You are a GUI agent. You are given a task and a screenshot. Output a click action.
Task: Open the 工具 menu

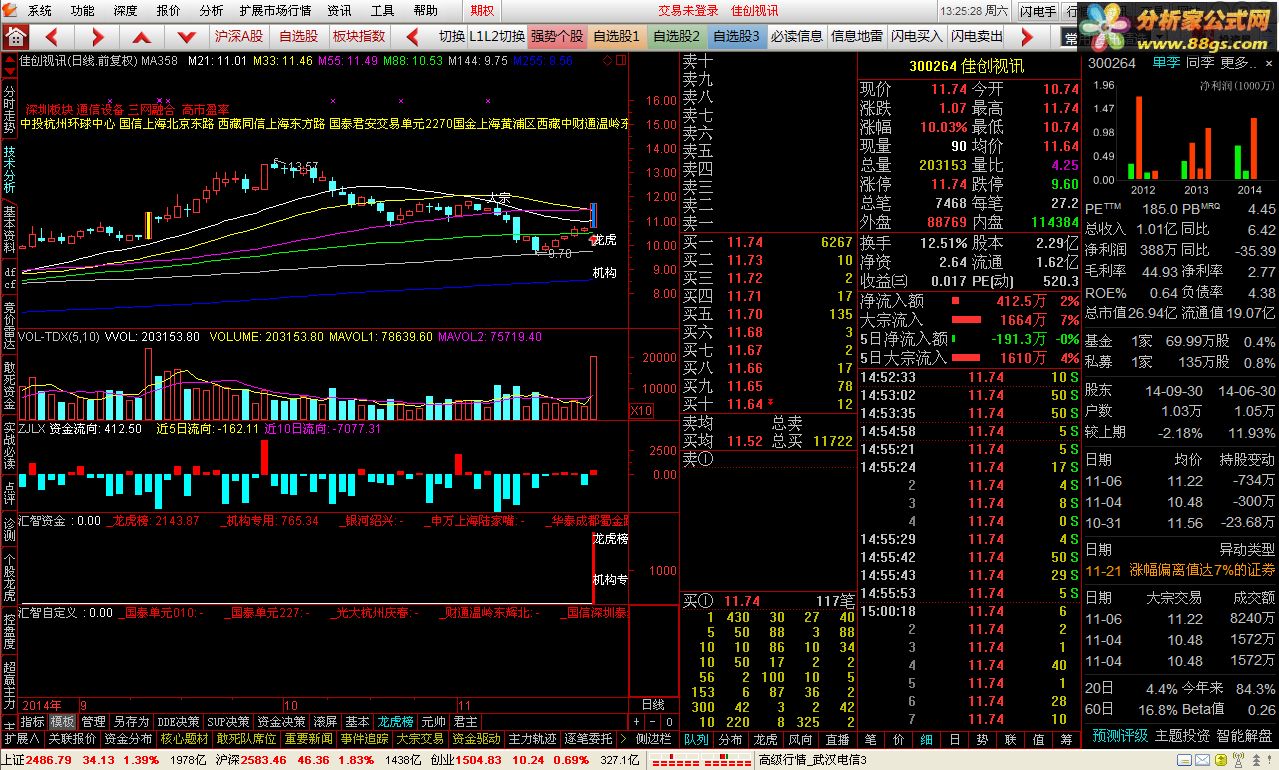[383, 11]
